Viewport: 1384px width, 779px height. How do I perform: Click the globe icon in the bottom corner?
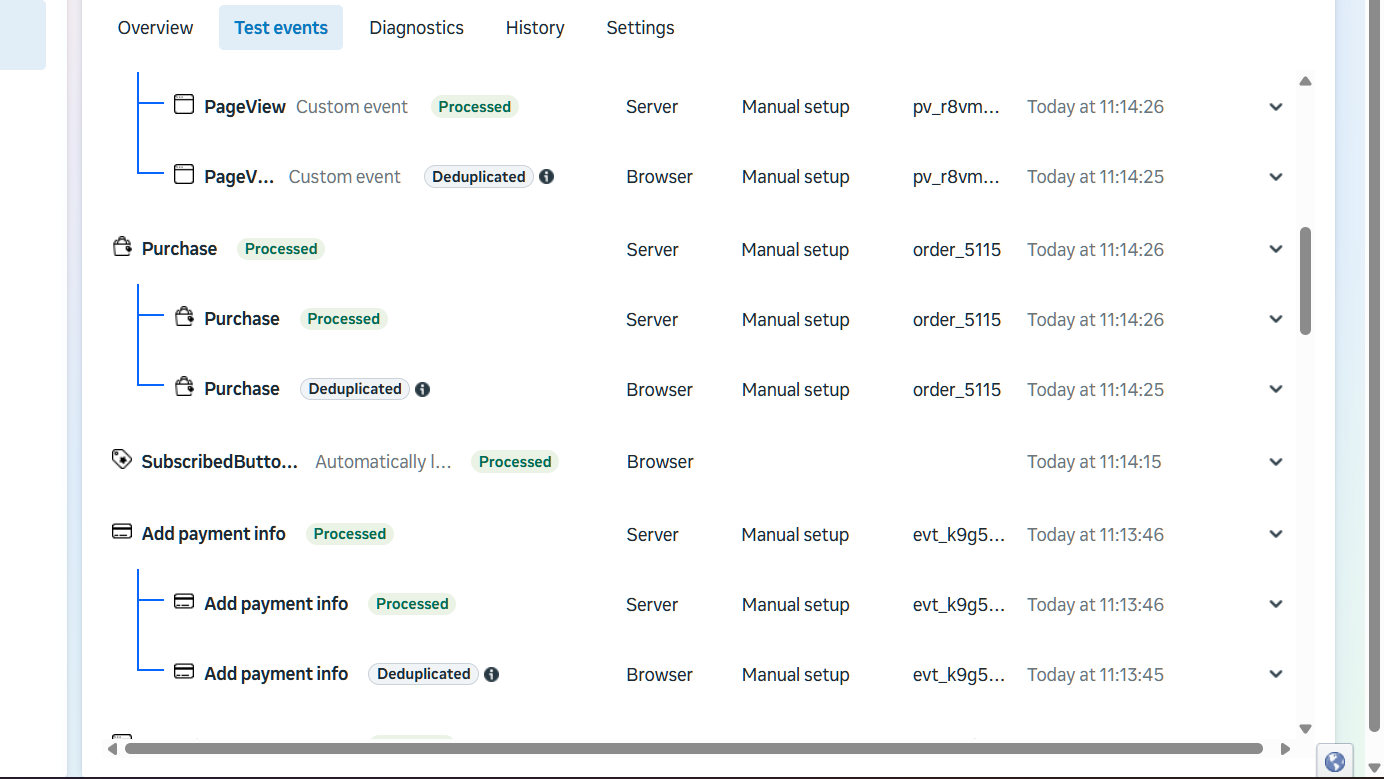[x=1335, y=762]
